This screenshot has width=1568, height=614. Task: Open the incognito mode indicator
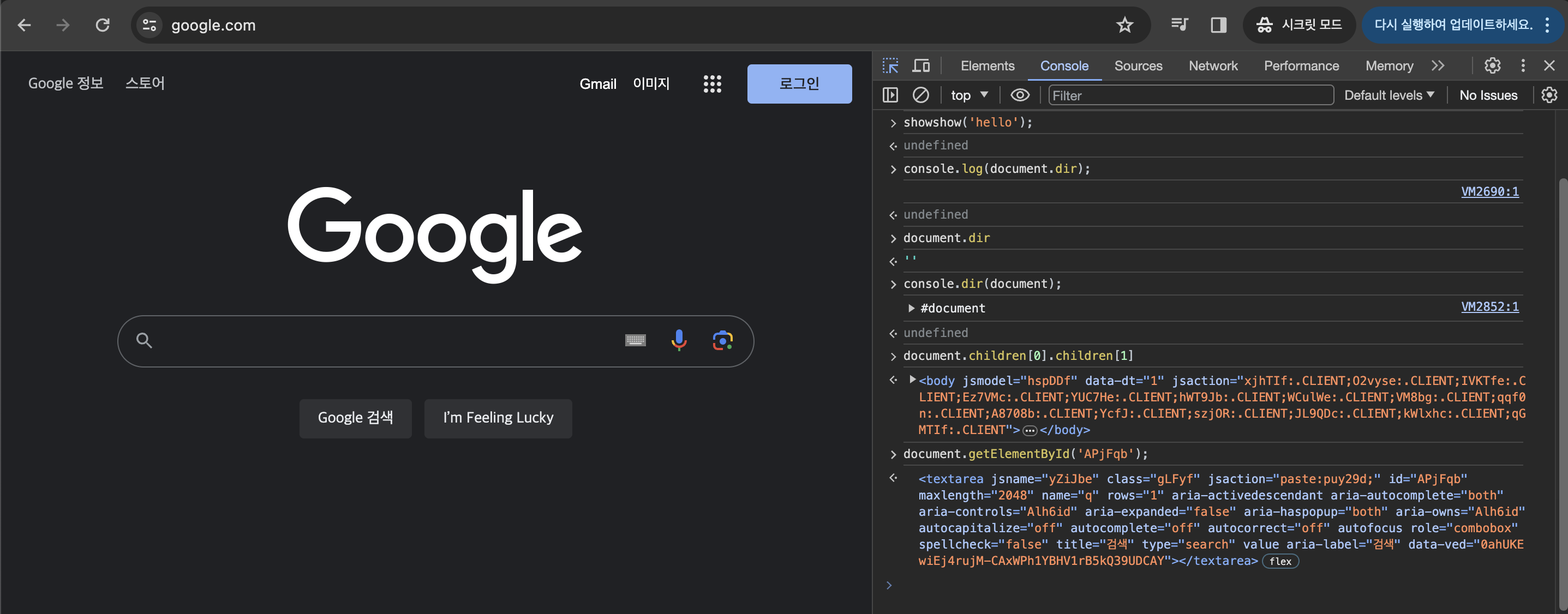coord(1299,25)
